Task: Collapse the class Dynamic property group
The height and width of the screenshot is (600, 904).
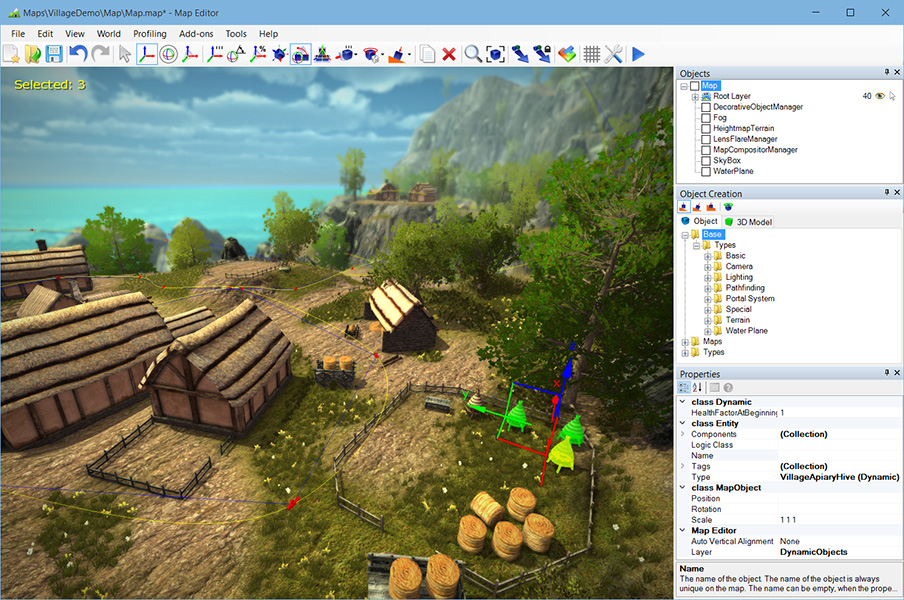Action: click(x=683, y=402)
